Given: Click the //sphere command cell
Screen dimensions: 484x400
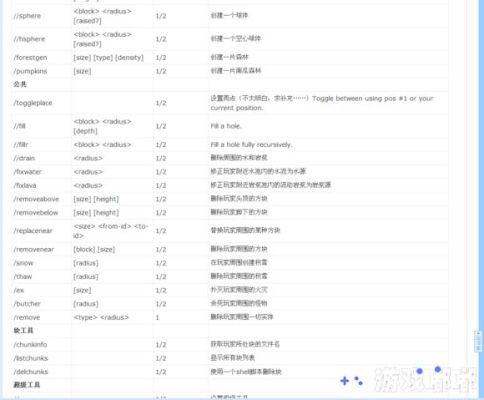Looking at the screenshot, I should tap(27, 16).
